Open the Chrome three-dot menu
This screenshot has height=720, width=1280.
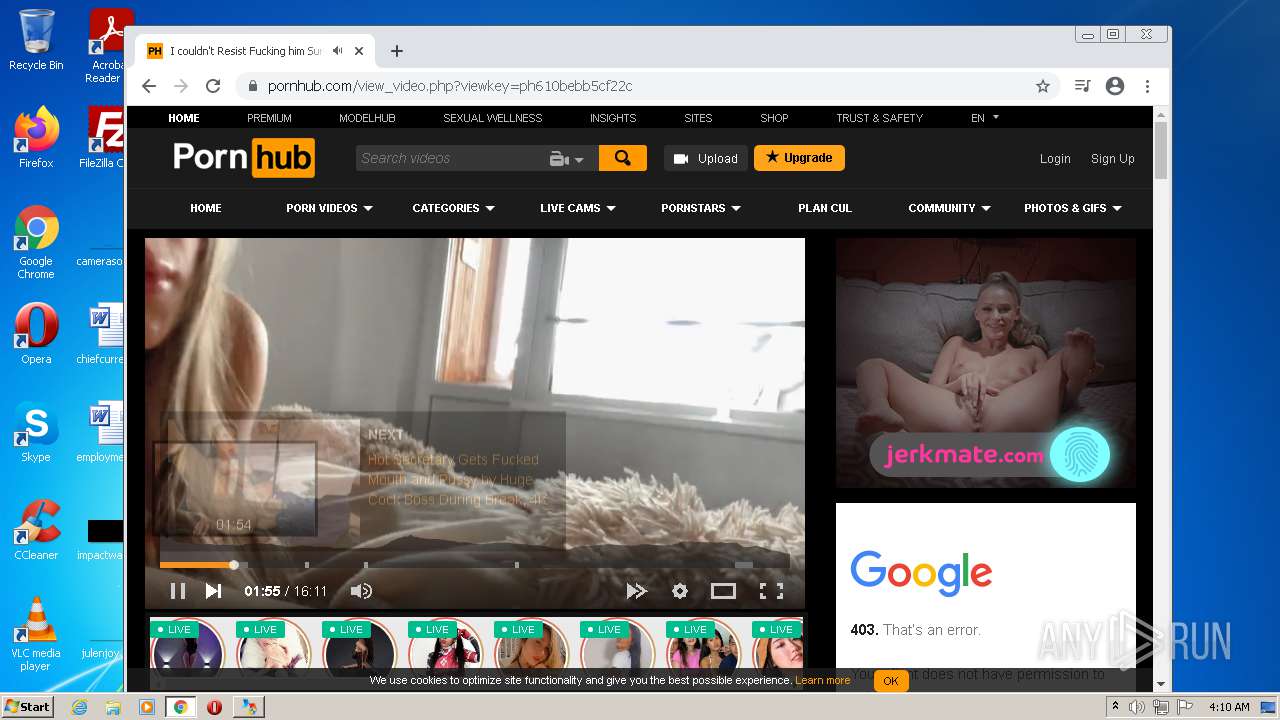point(1148,86)
